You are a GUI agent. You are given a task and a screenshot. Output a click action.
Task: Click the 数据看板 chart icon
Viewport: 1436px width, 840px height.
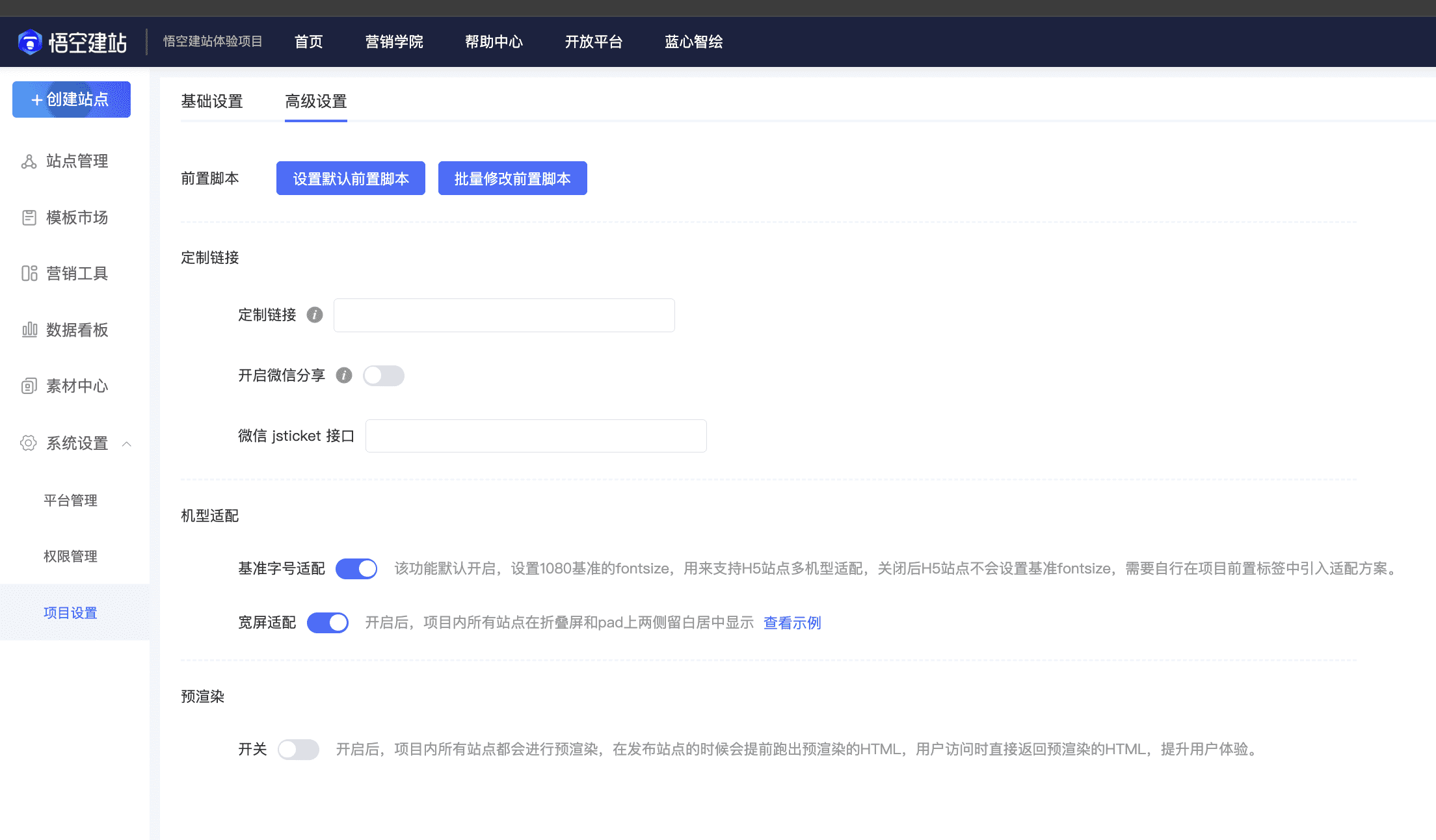coord(29,330)
